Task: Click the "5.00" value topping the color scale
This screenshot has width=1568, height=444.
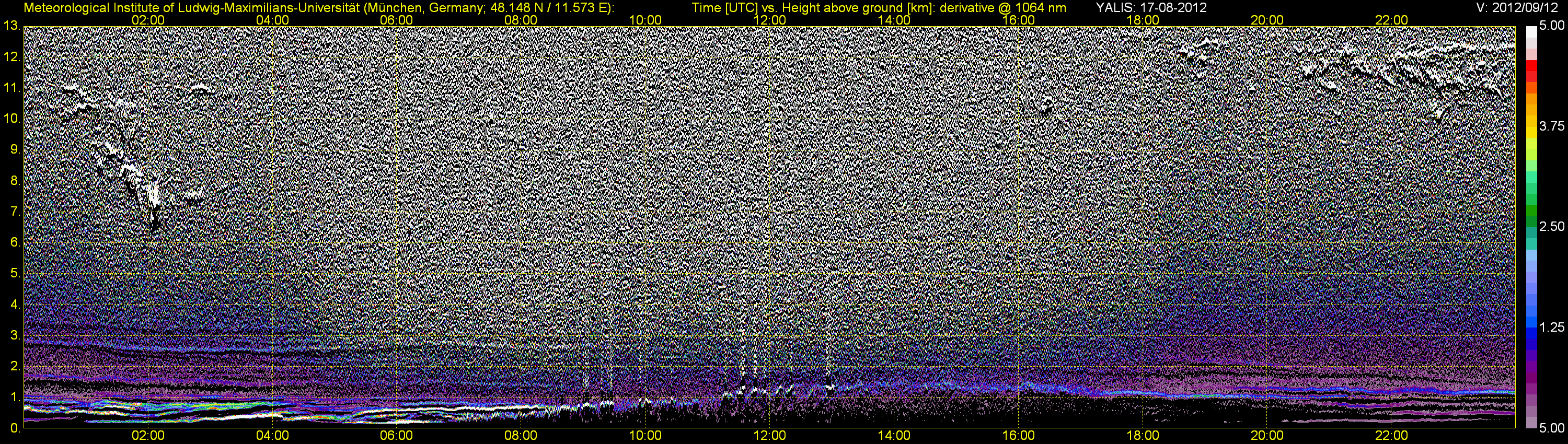Action: (1552, 26)
